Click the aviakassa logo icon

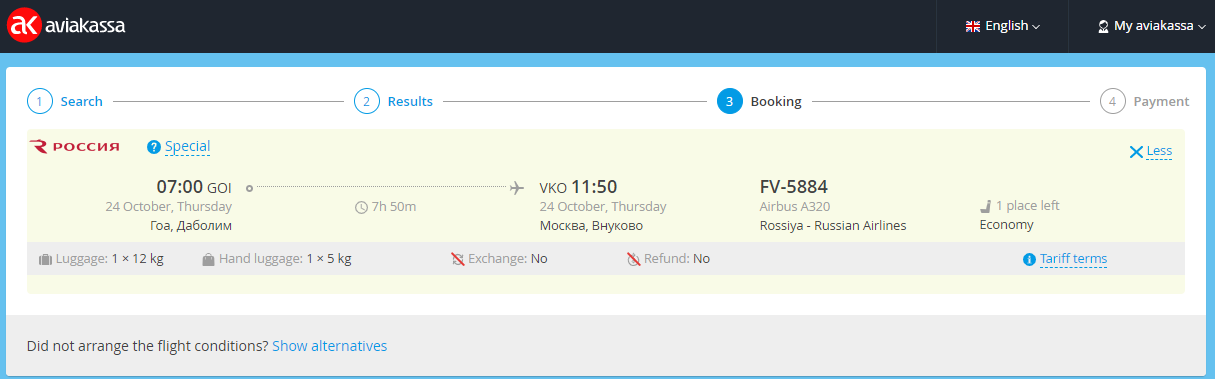pyautogui.click(x=25, y=27)
